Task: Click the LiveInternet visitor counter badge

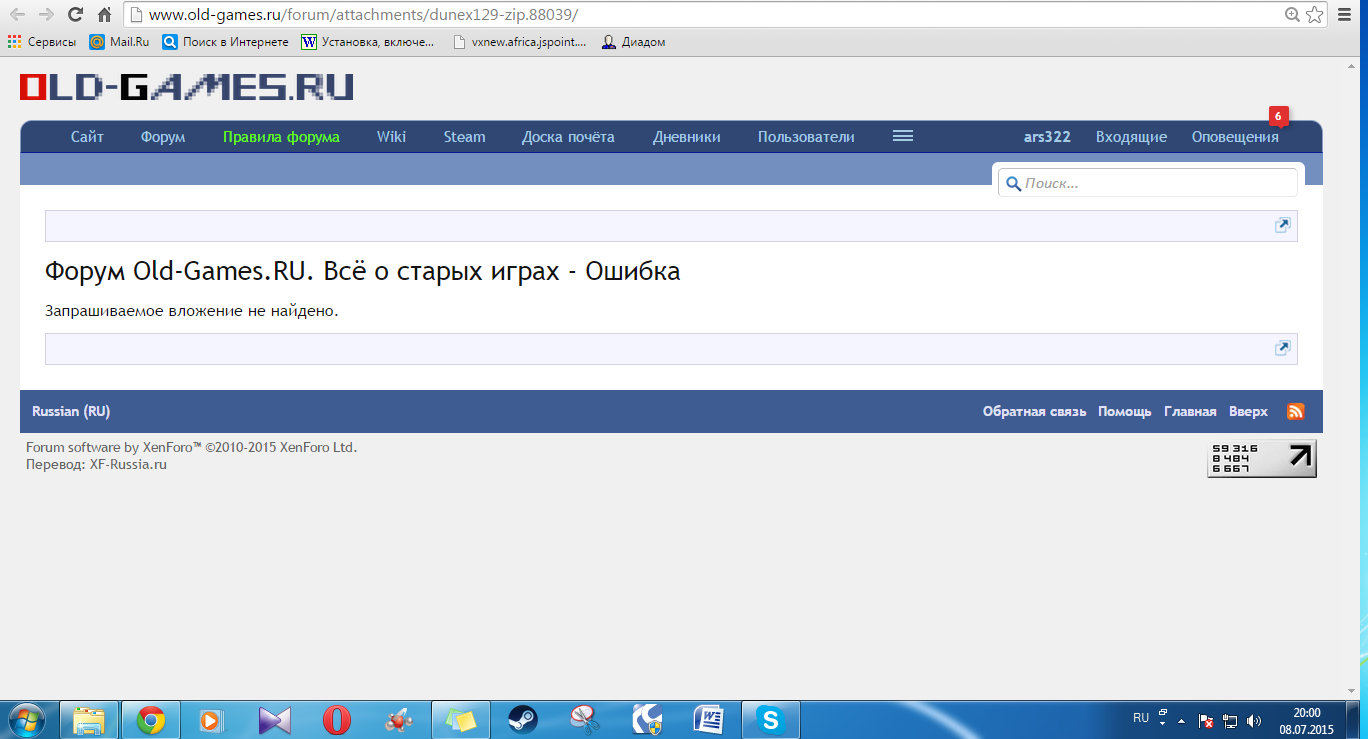Action: (x=1261, y=458)
